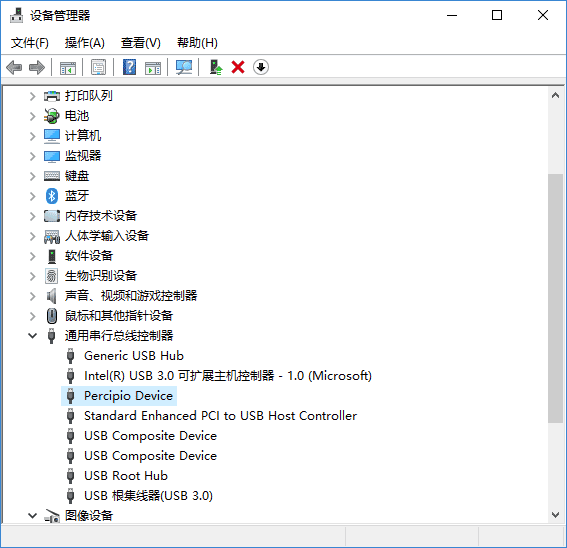
Task: Open the Properties toolbar icon
Action: [98, 67]
